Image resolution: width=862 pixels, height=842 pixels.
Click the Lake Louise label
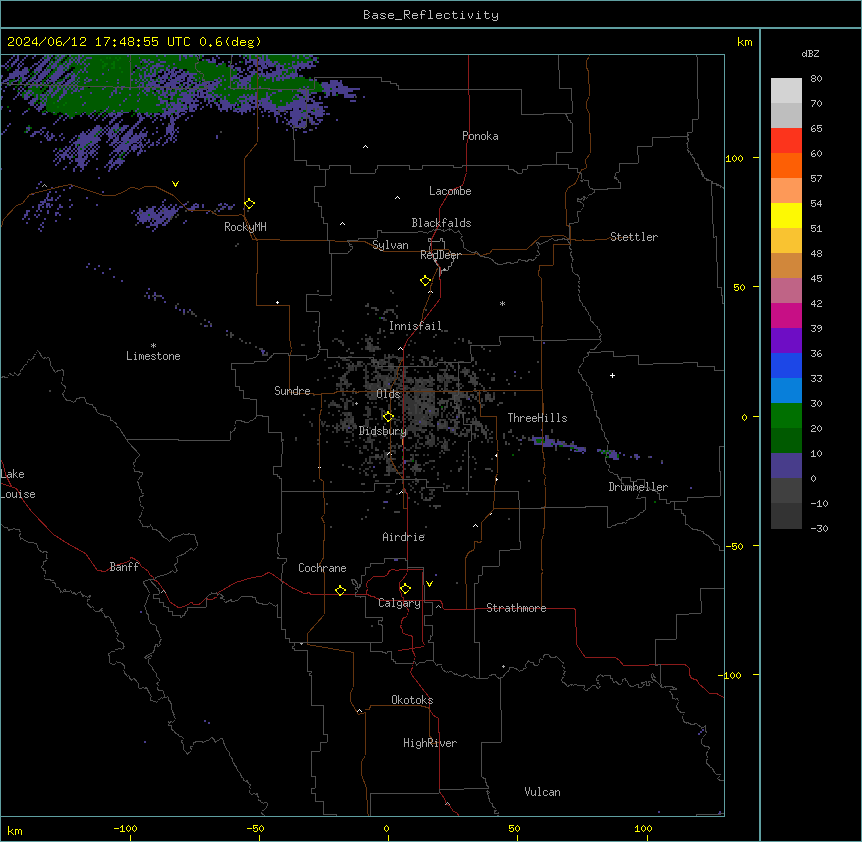pyautogui.click(x=18, y=484)
